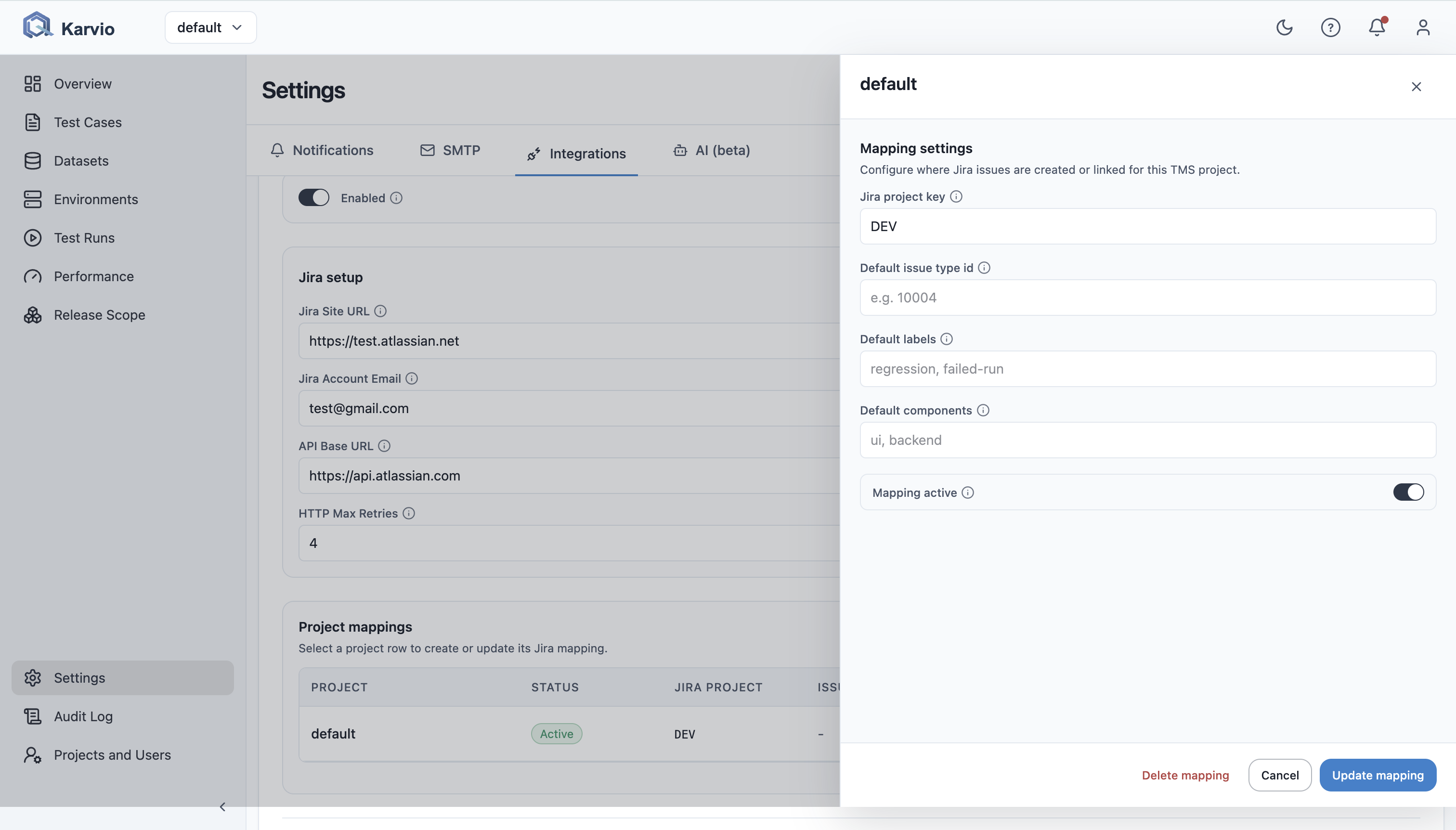Click the API Base URL field

coord(569,476)
